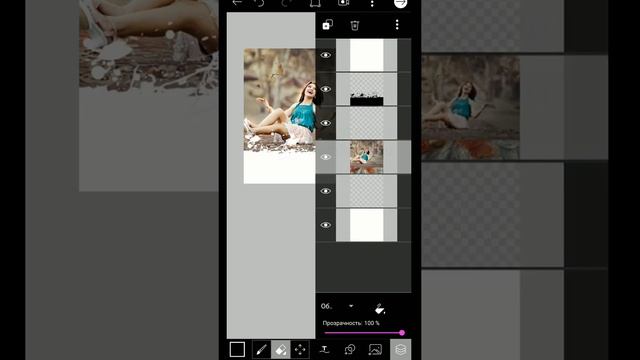Add a photo with the image icon
Screen dimensions: 640x360
(x=375, y=349)
